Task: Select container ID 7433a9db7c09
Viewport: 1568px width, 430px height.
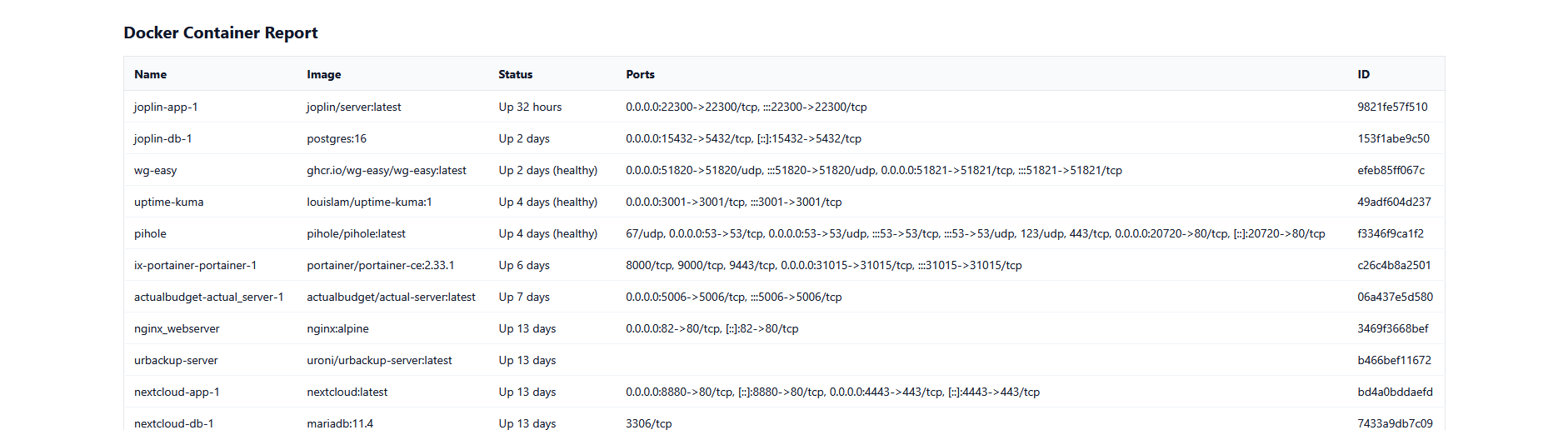Action: (x=1396, y=423)
